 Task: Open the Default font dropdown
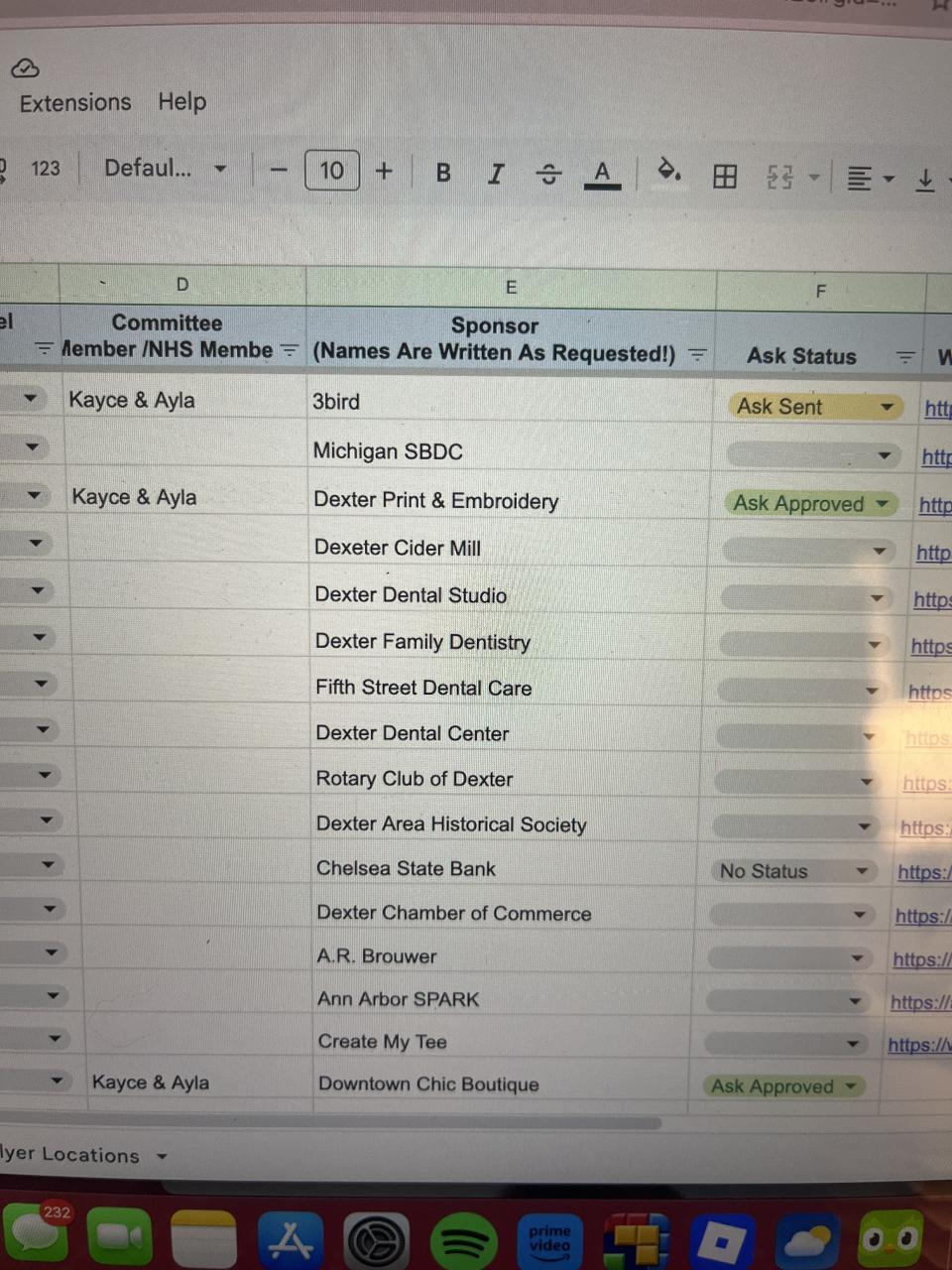pos(165,168)
